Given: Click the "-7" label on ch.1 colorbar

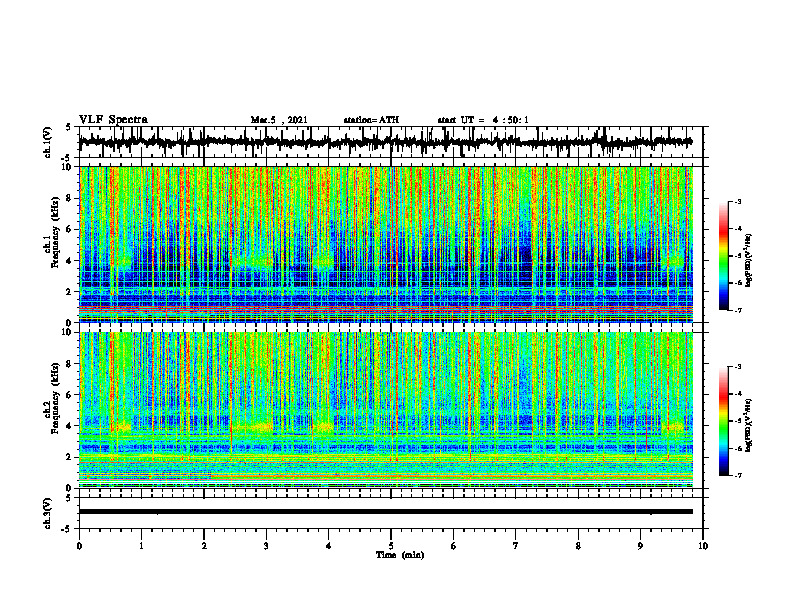Looking at the screenshot, I should [x=738, y=310].
